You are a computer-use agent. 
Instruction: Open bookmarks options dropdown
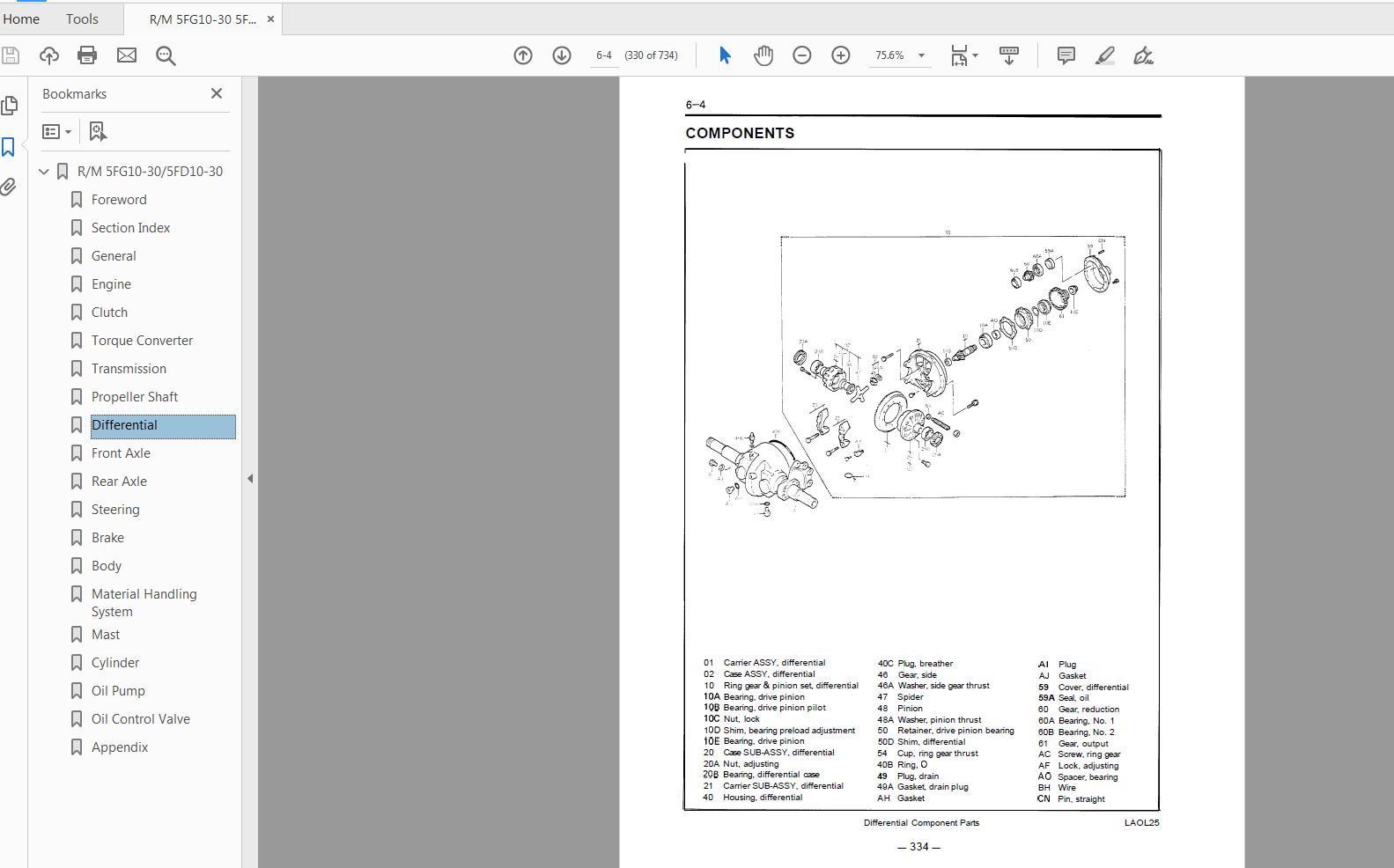point(57,131)
